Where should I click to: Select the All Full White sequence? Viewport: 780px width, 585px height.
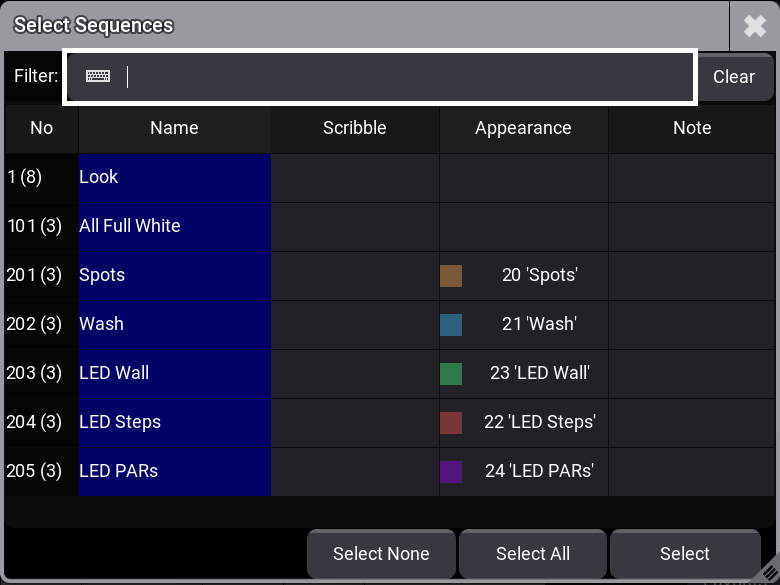[x=174, y=226]
